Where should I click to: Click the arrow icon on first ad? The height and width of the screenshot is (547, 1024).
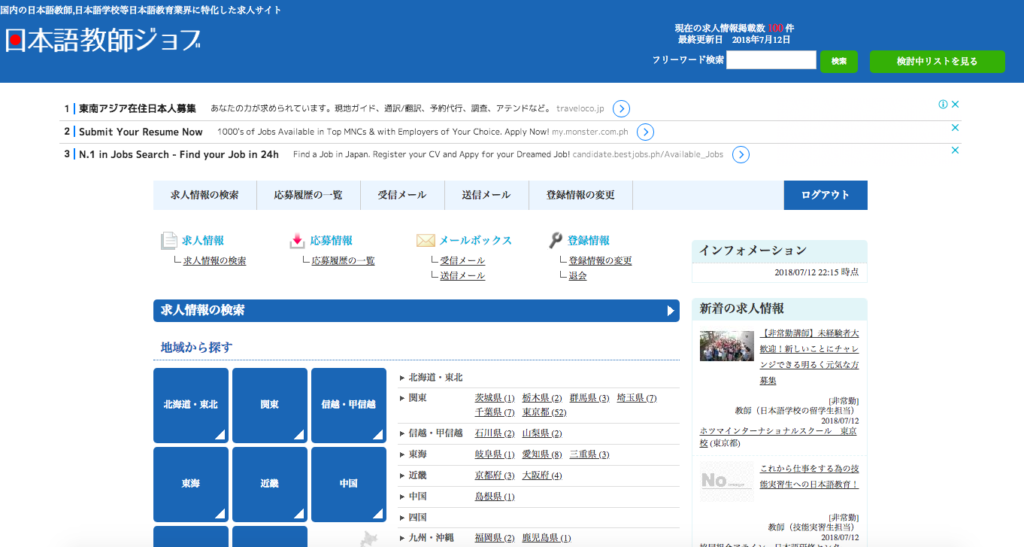621,108
